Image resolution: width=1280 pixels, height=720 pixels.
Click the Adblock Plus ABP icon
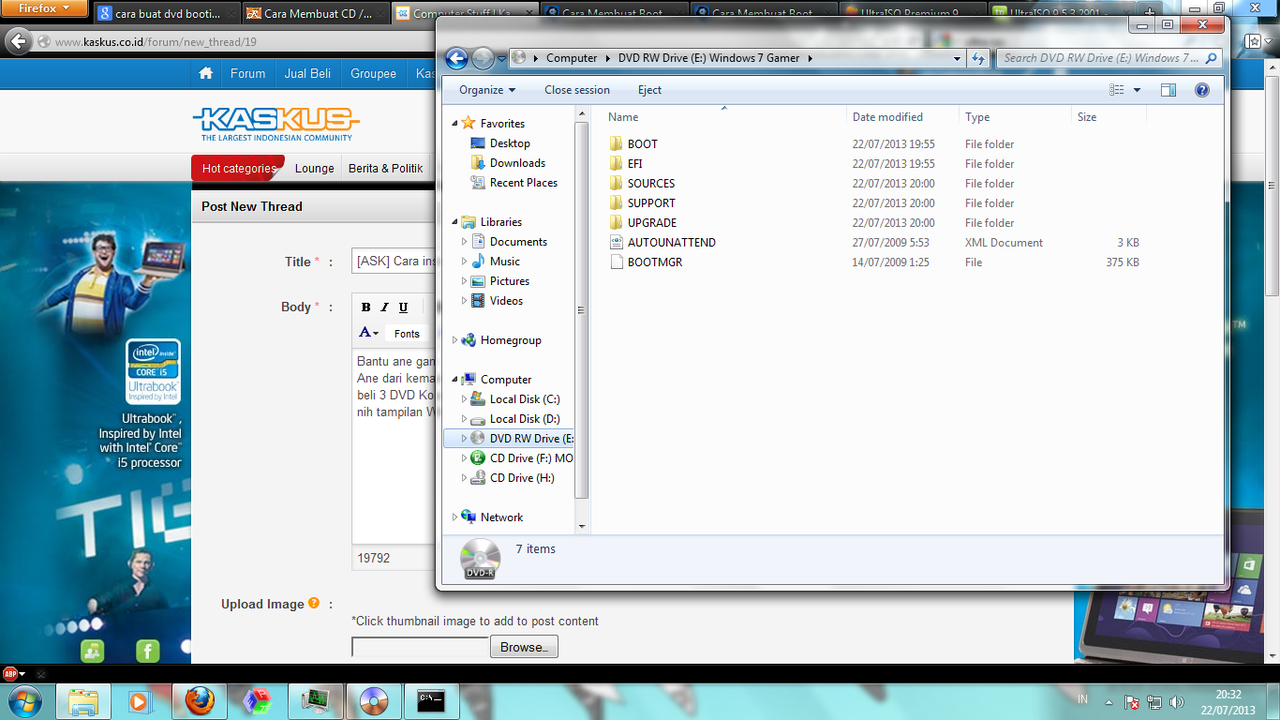[x=10, y=673]
